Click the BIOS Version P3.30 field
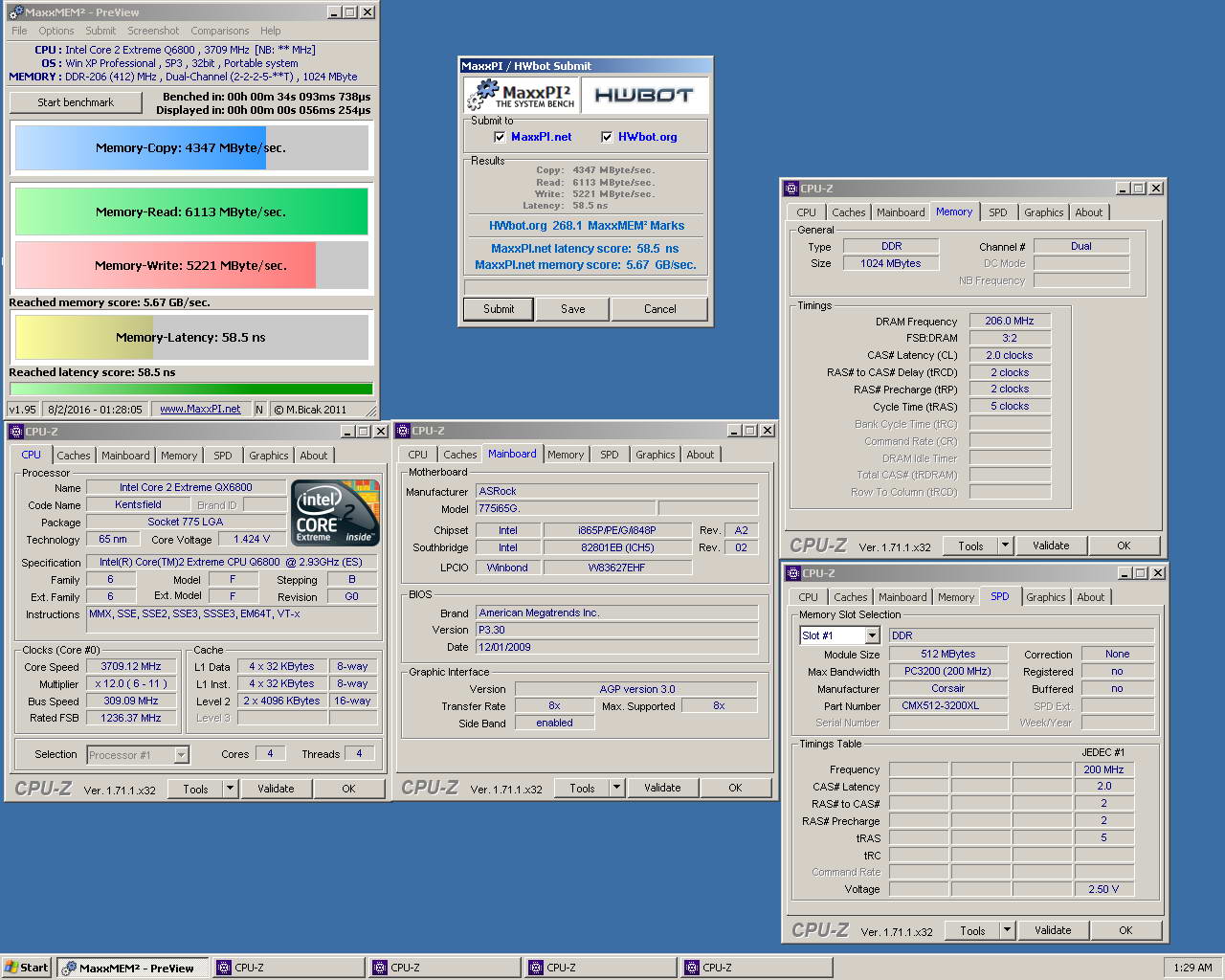 (x=616, y=630)
